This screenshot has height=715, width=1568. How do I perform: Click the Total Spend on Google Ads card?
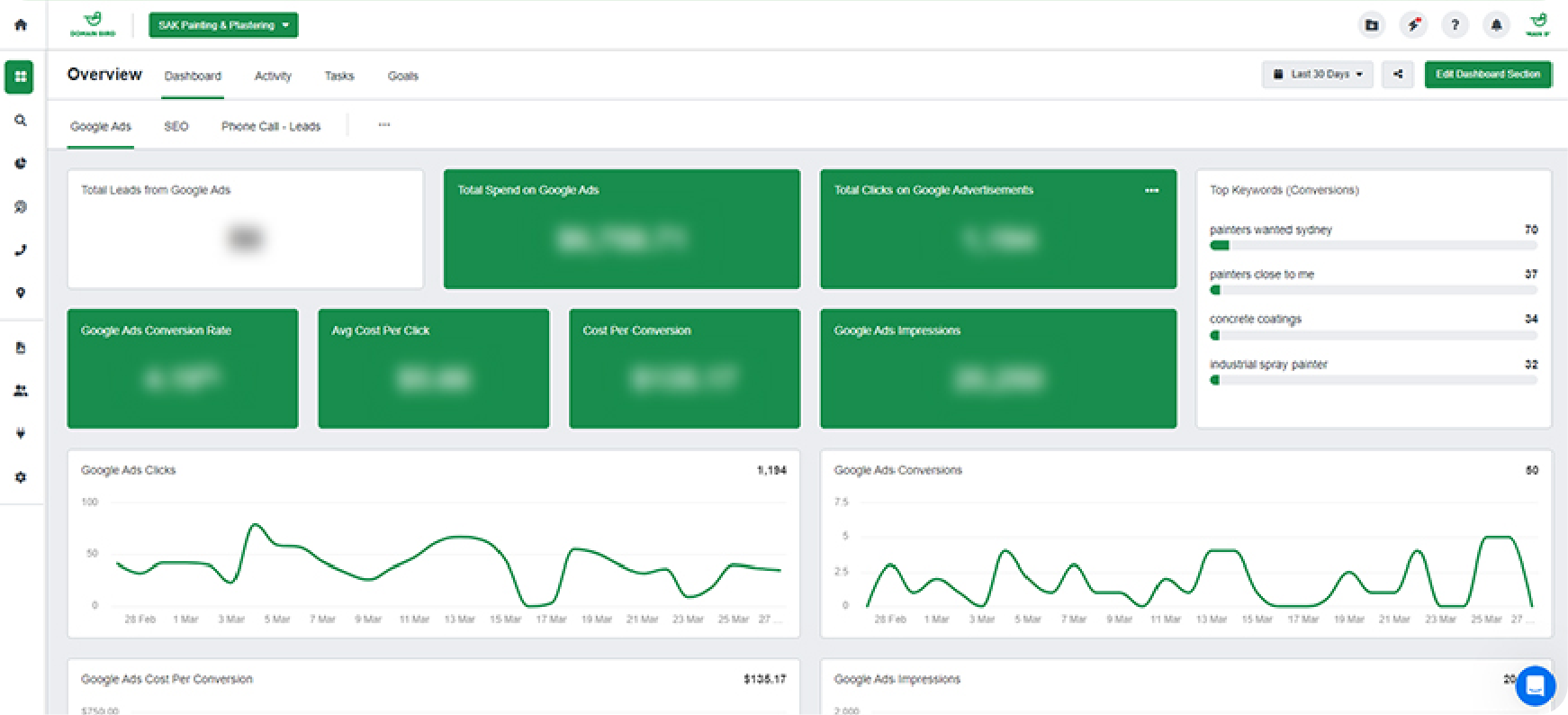coord(622,229)
